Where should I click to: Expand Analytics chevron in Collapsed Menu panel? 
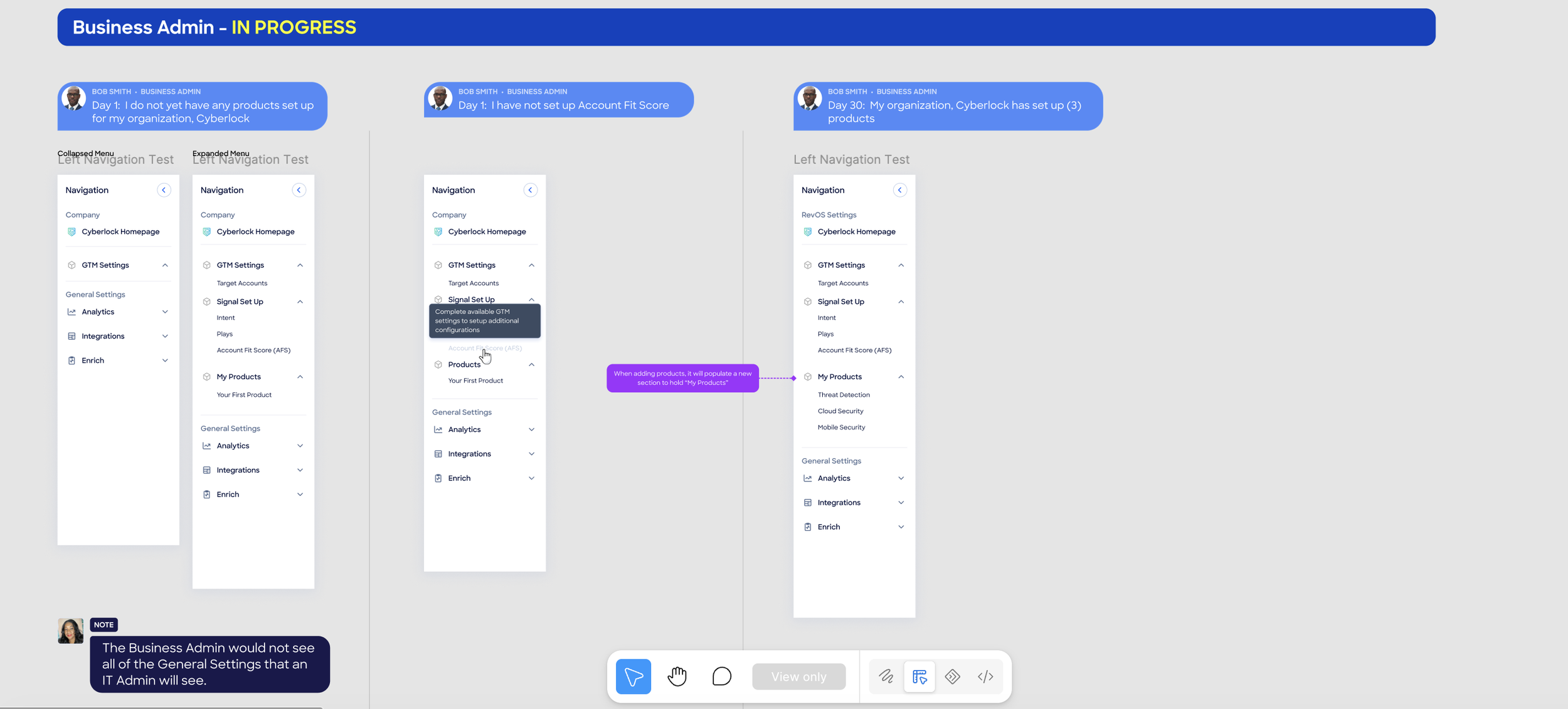(165, 312)
